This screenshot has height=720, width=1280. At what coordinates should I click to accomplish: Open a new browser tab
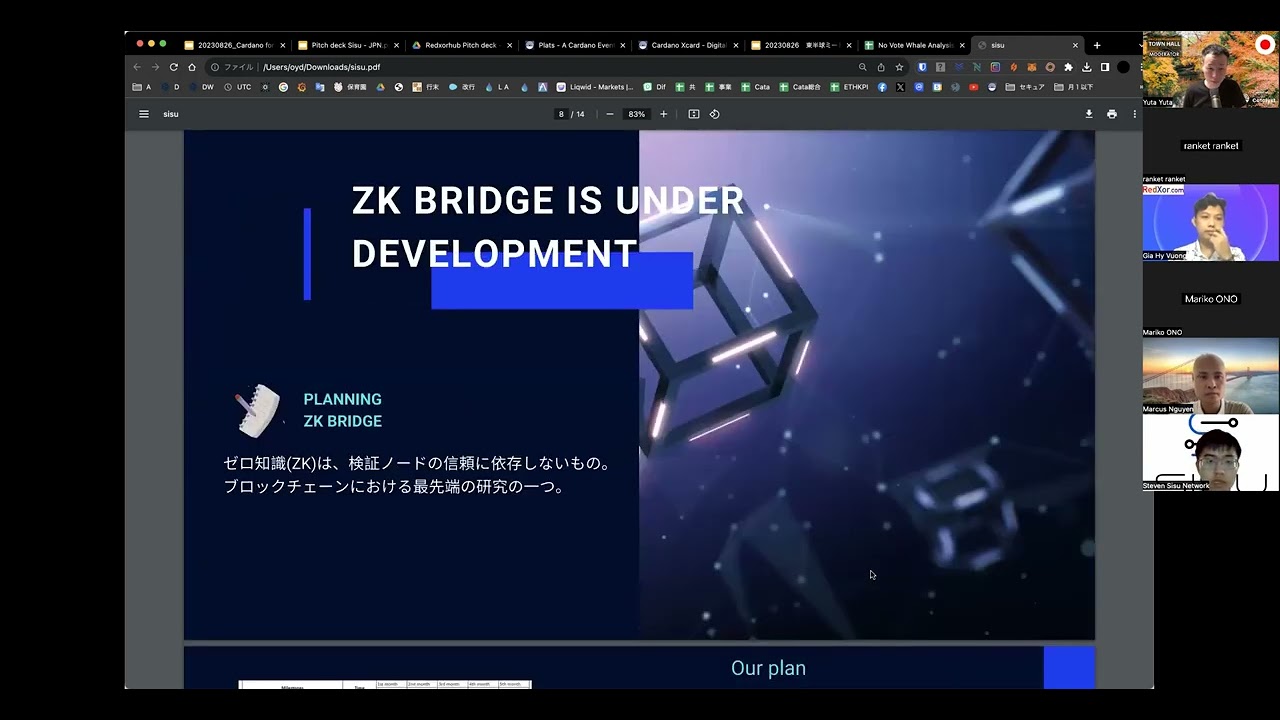(1097, 45)
